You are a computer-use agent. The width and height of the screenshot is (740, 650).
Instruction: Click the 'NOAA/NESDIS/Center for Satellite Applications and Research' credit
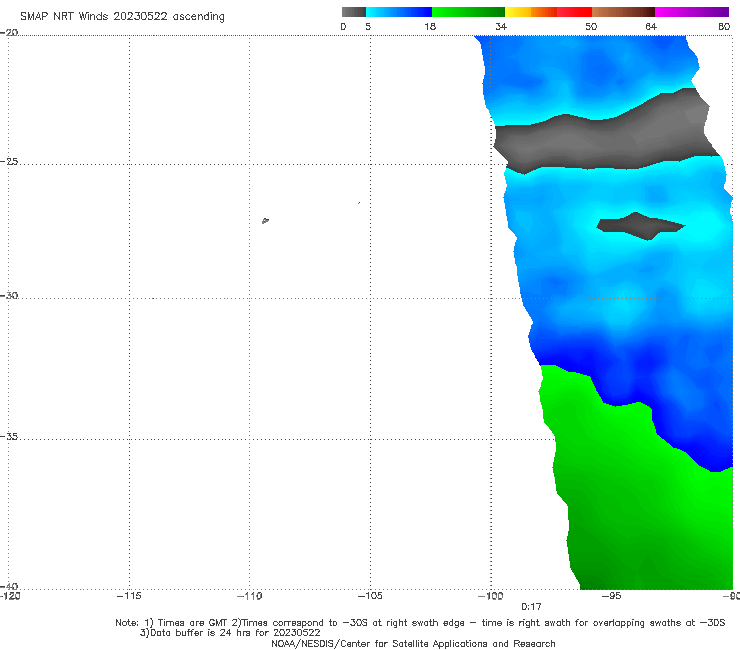click(x=413, y=643)
